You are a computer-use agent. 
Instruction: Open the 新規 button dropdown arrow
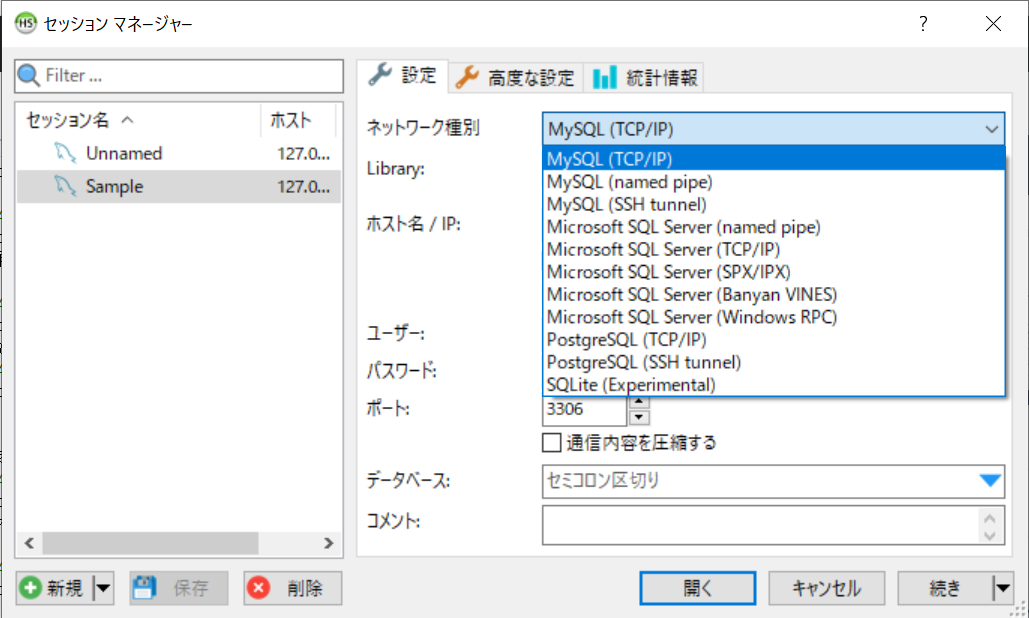click(103, 588)
